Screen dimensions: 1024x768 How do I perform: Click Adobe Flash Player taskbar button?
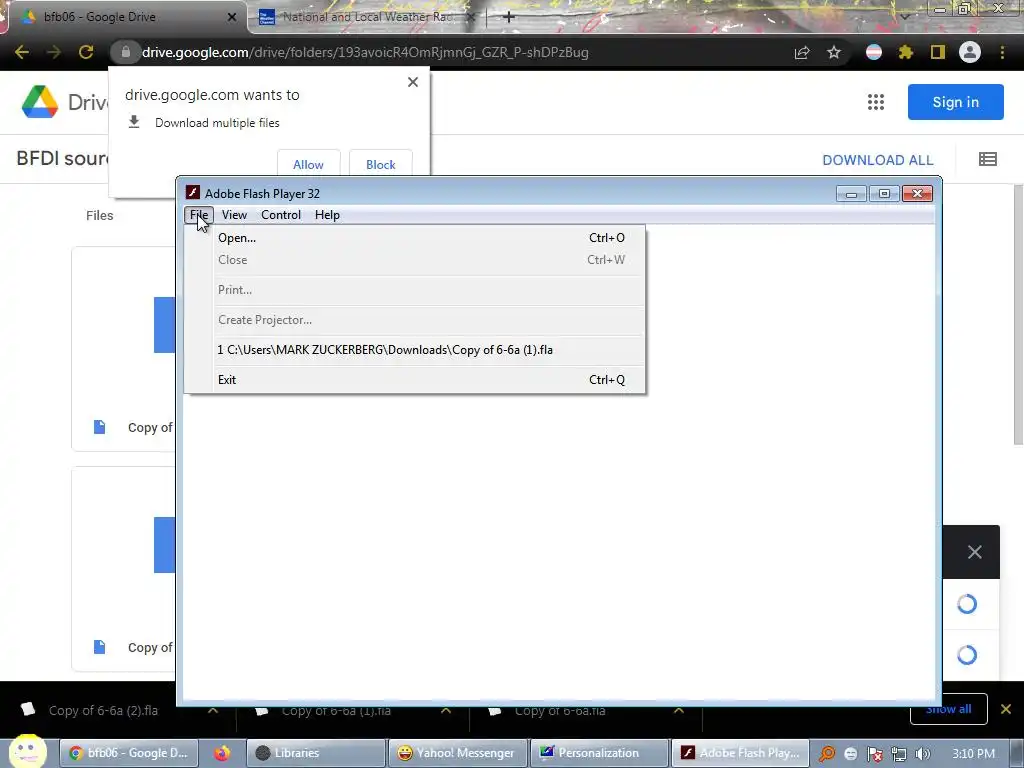pos(741,753)
